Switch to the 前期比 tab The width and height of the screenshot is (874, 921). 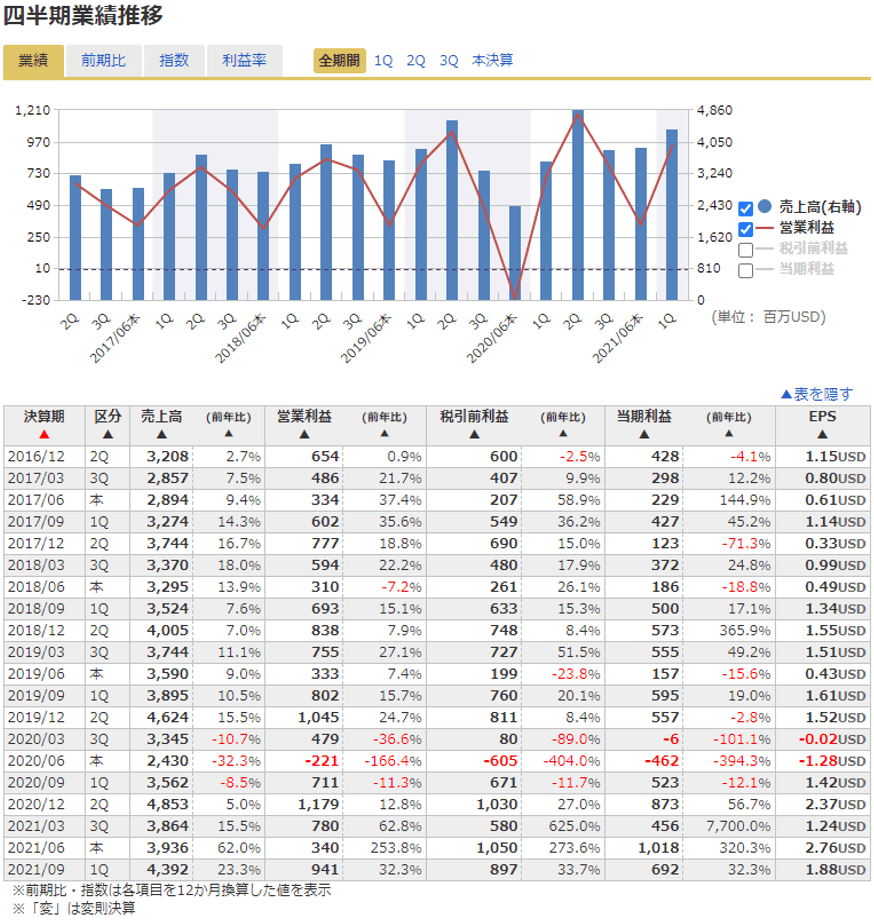(x=103, y=60)
